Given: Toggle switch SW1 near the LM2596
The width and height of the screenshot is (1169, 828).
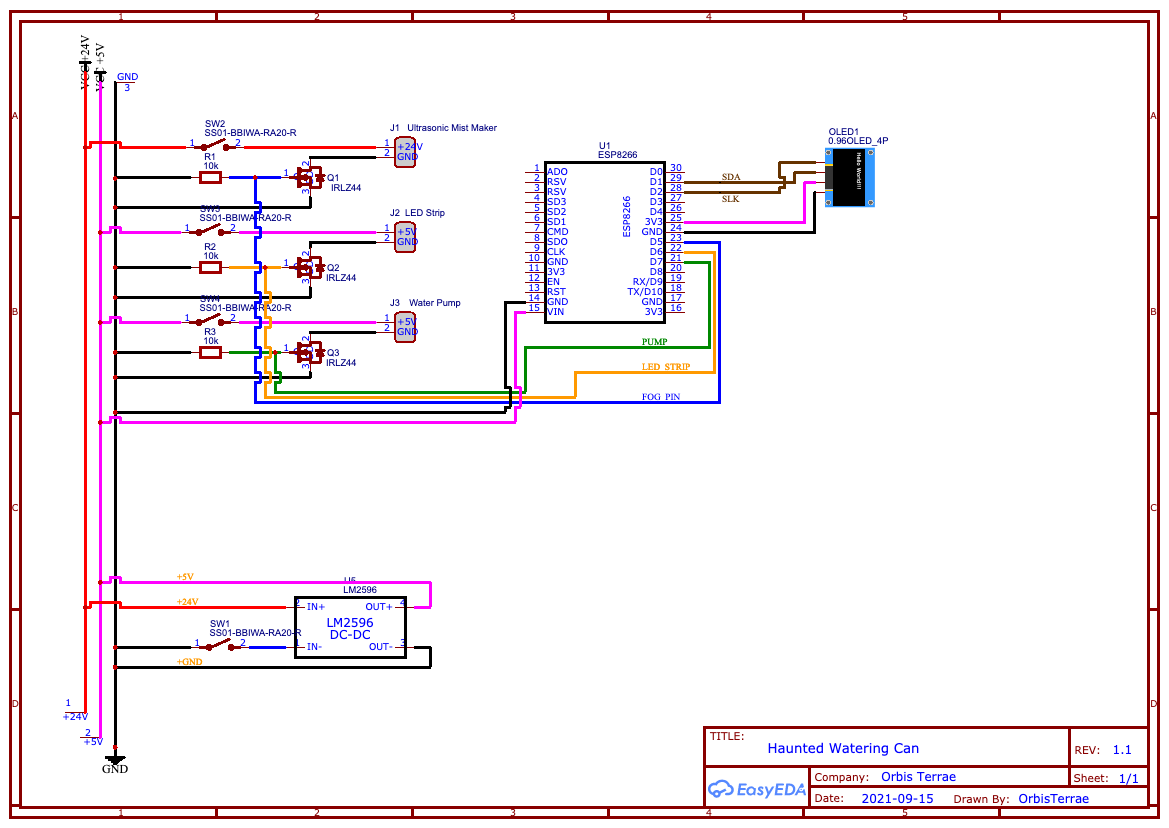Looking at the screenshot, I should point(220,644).
